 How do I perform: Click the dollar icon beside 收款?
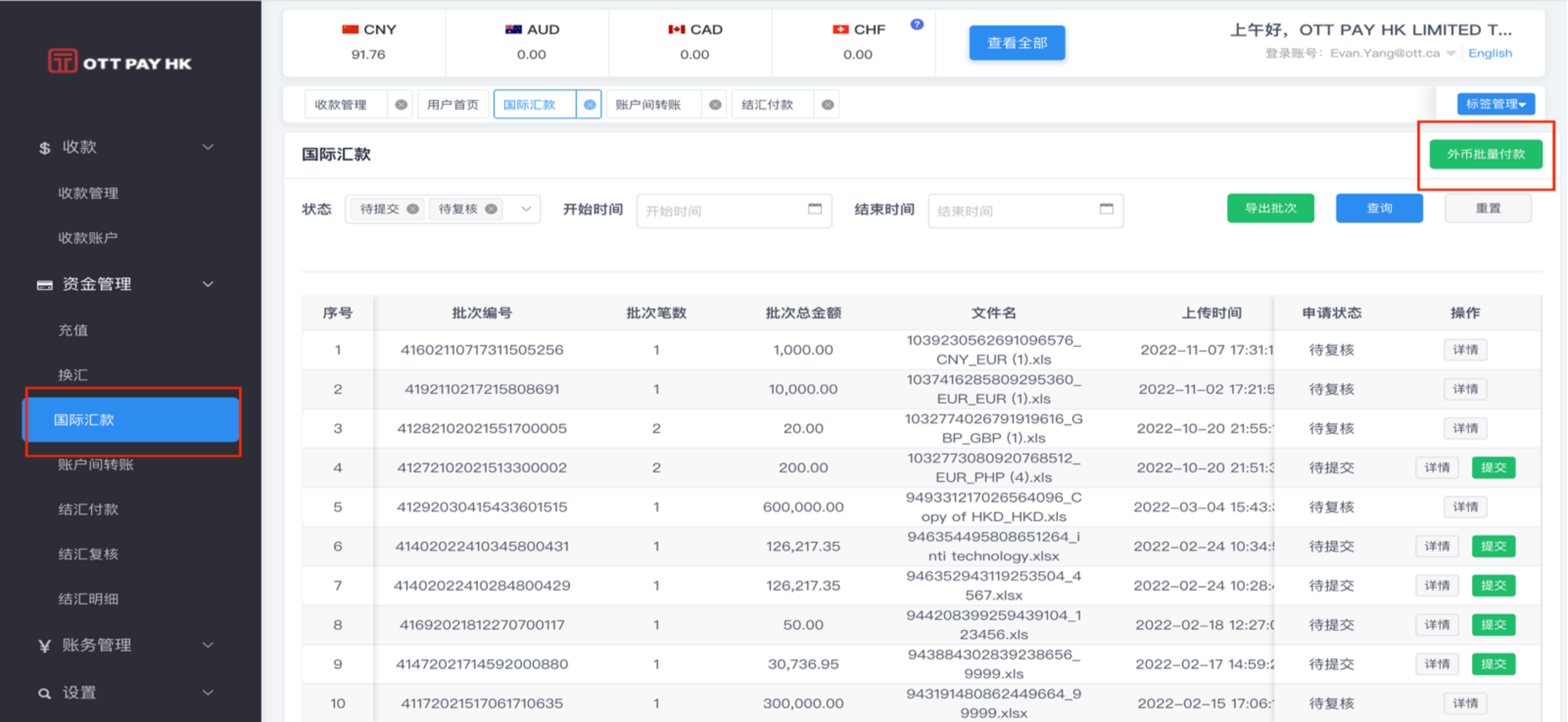45,147
